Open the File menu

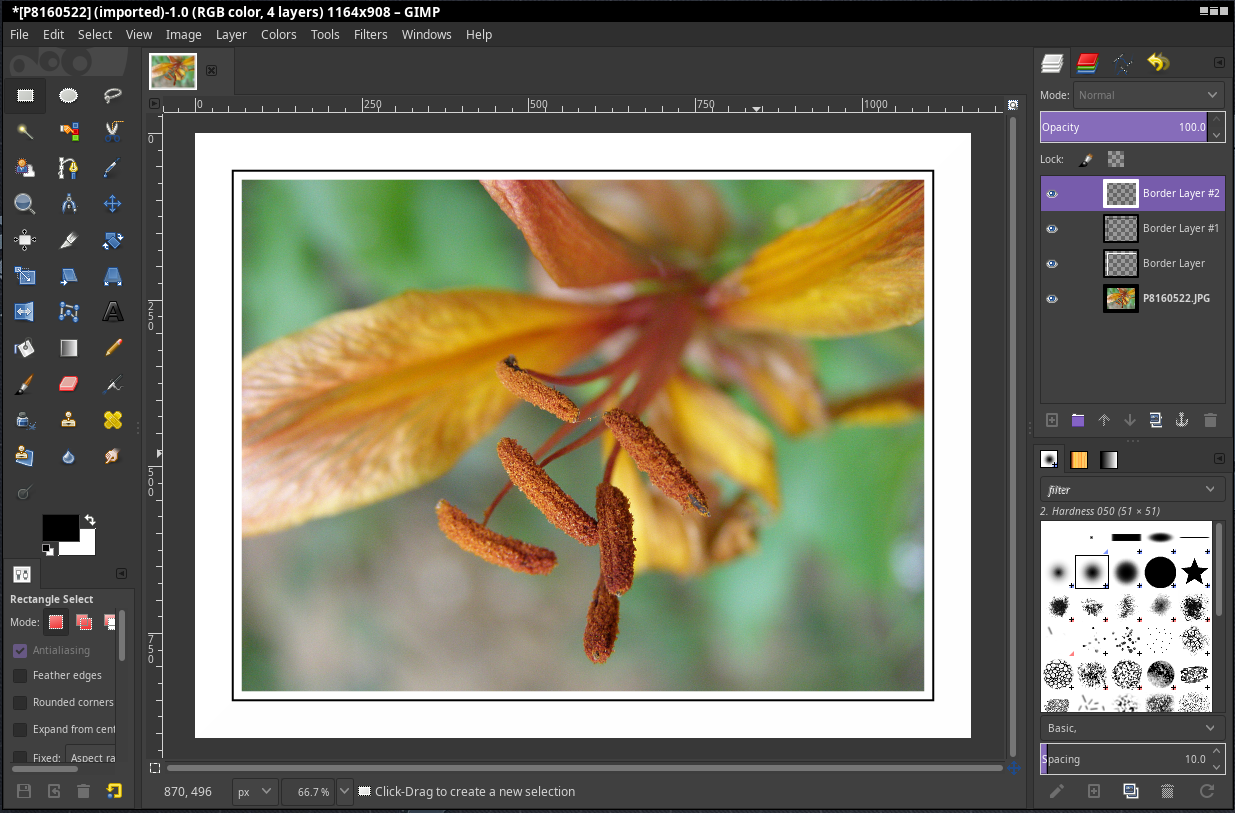pyautogui.click(x=19, y=34)
